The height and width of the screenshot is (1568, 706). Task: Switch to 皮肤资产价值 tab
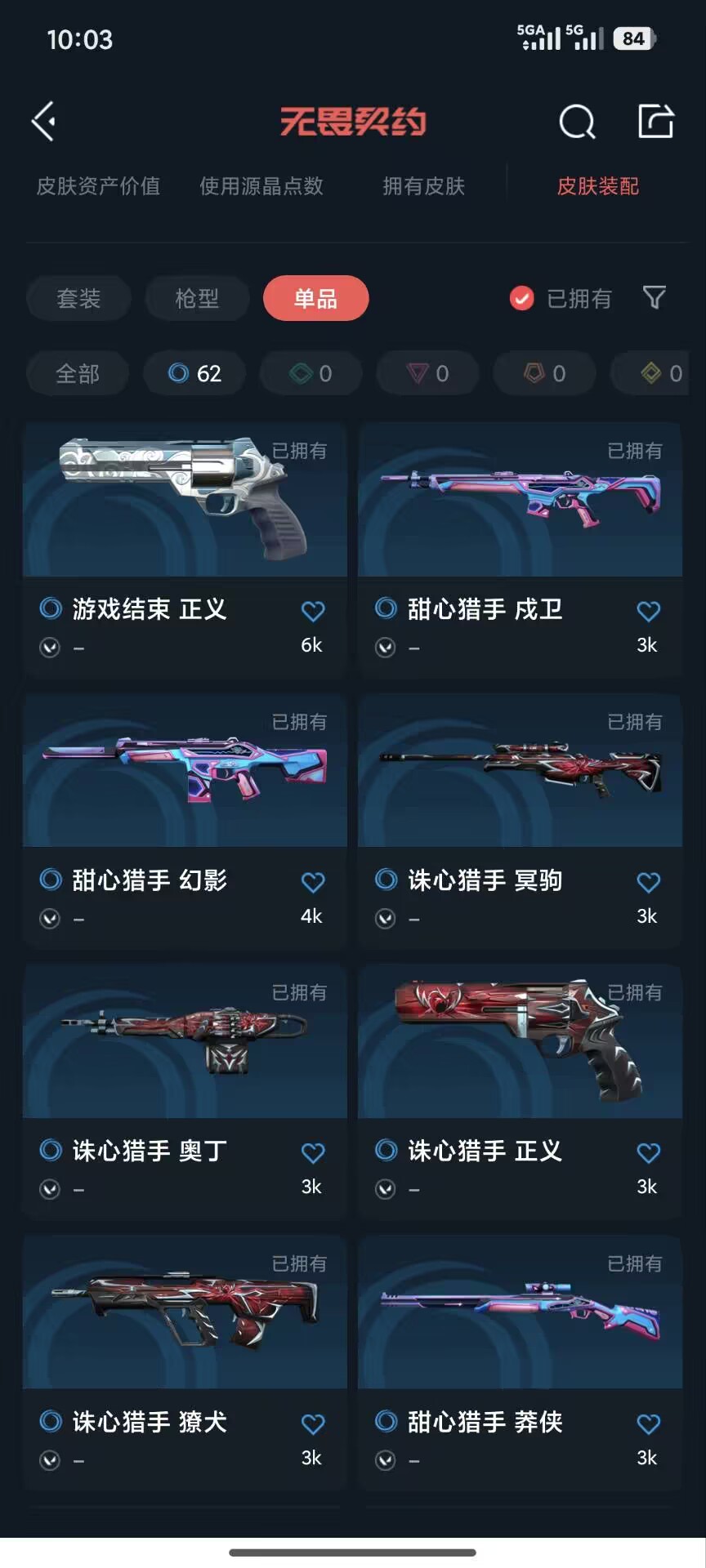tap(98, 186)
